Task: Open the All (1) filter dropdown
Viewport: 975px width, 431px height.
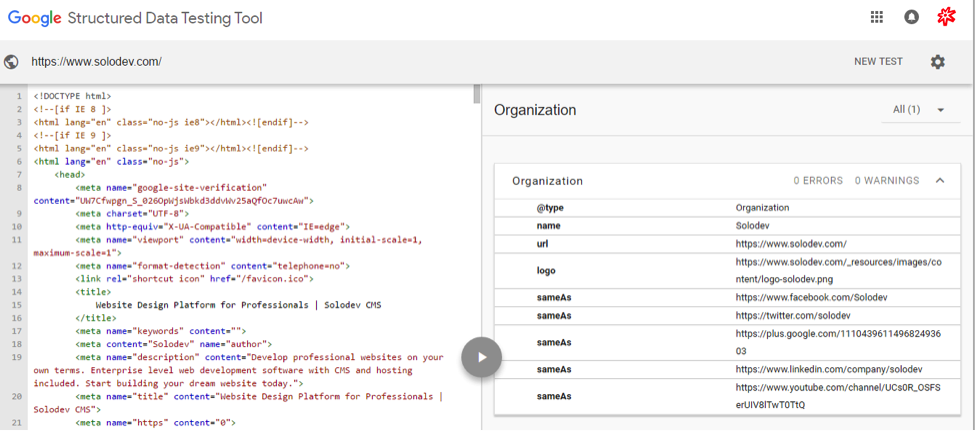Action: point(919,110)
